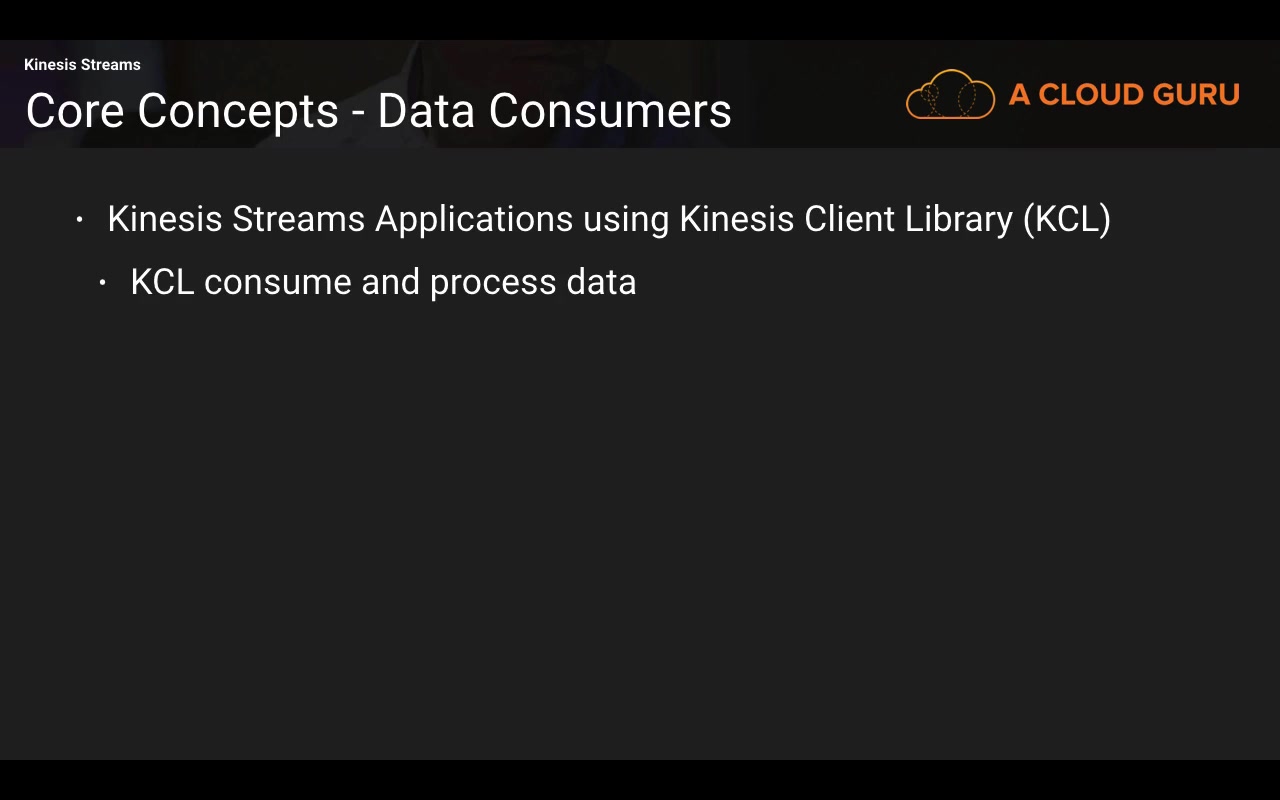Click "KCL" at start of sub-bullet
The image size is (1280, 800).
click(x=162, y=282)
